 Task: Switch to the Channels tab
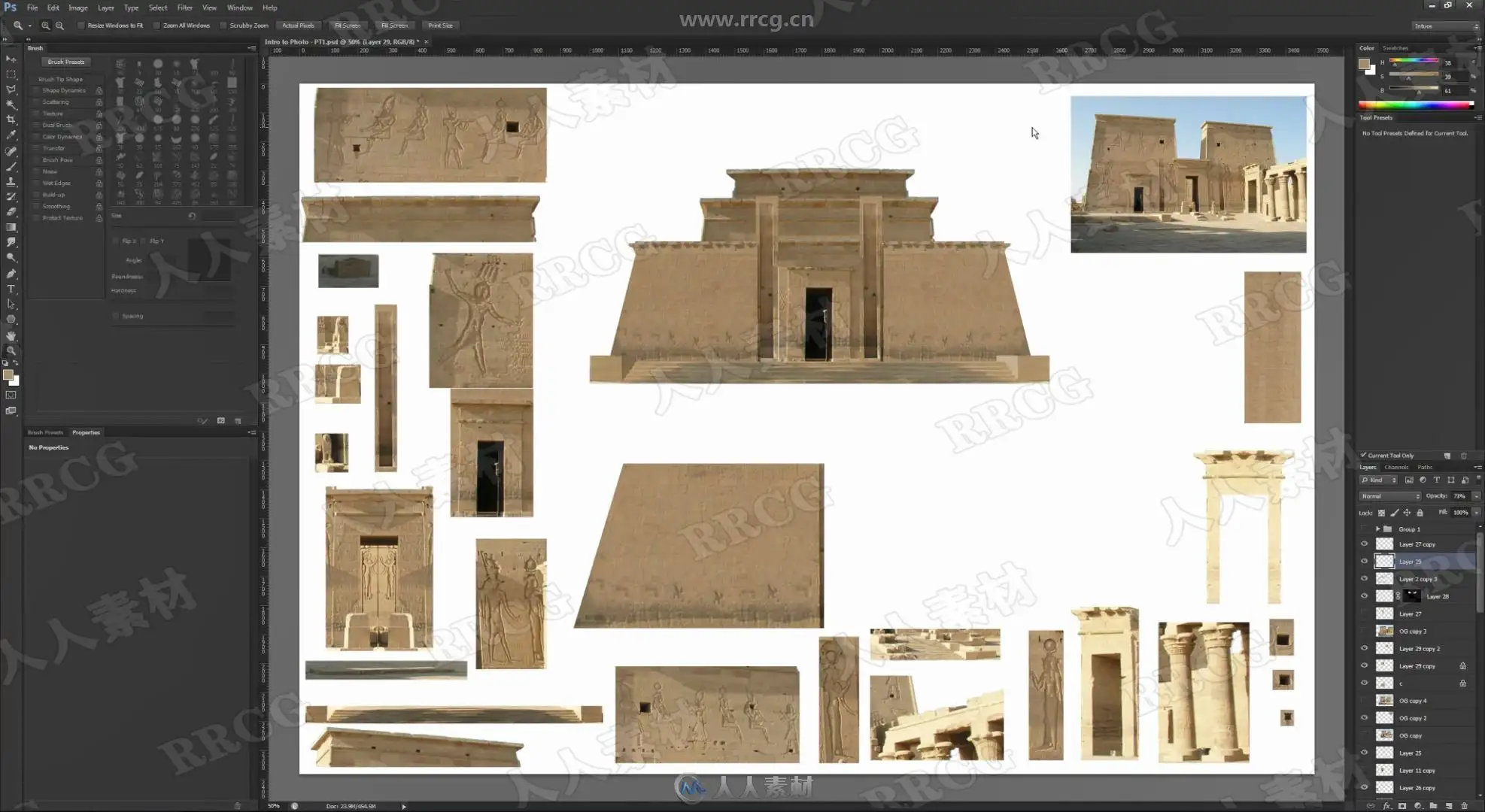click(x=1396, y=467)
